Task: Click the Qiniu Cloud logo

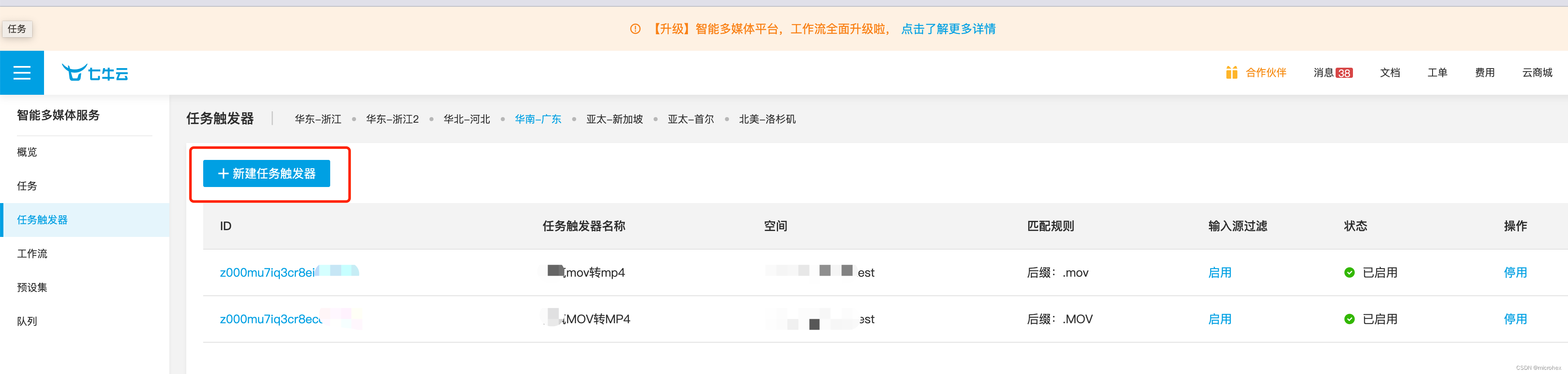Action: (95, 73)
